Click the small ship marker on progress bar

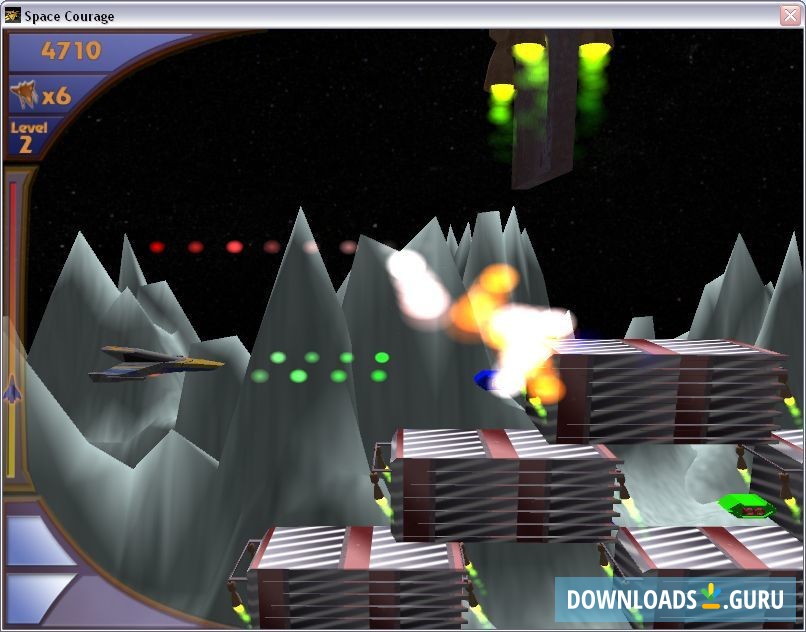tap(12, 389)
